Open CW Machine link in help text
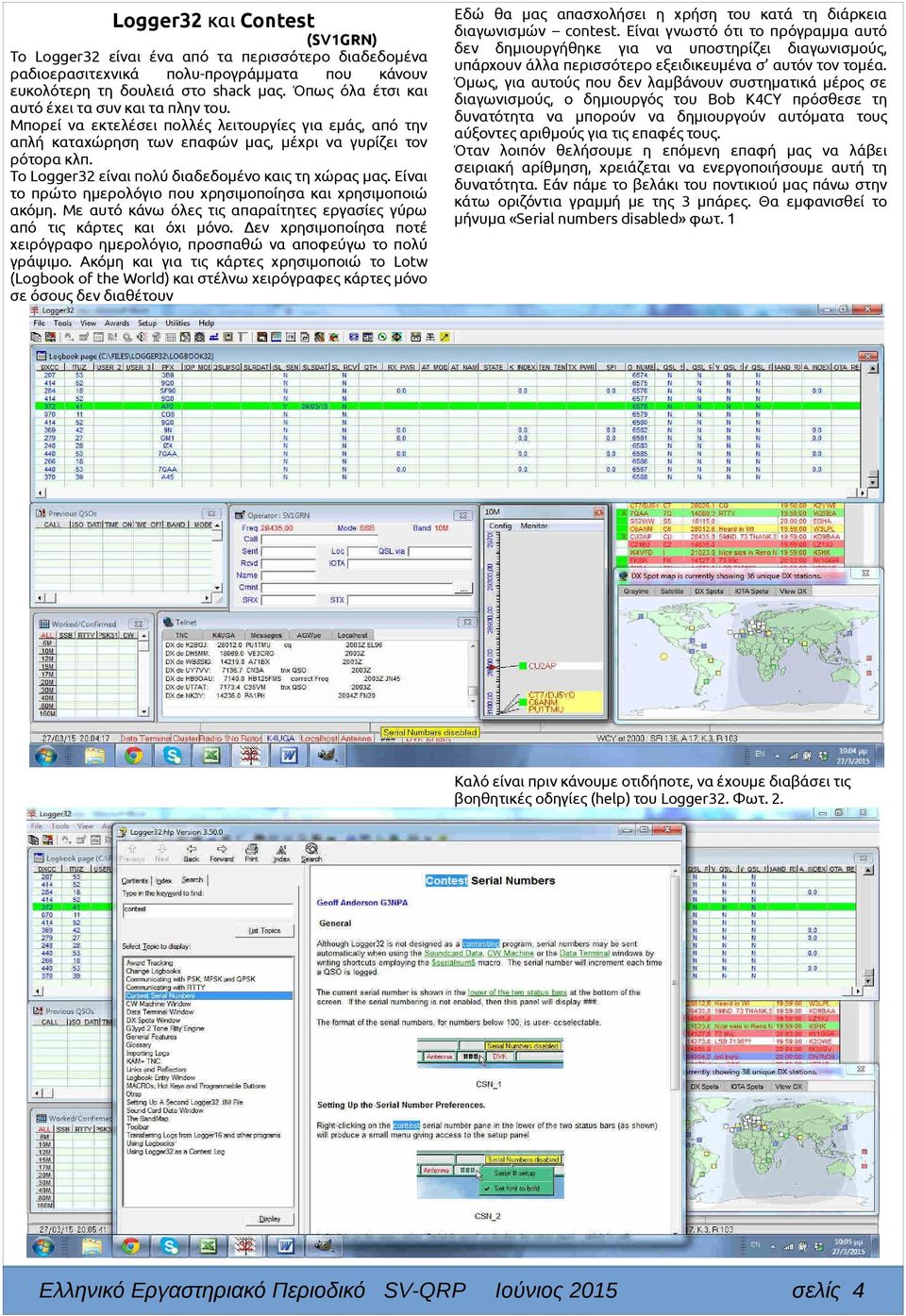 [x=510, y=953]
